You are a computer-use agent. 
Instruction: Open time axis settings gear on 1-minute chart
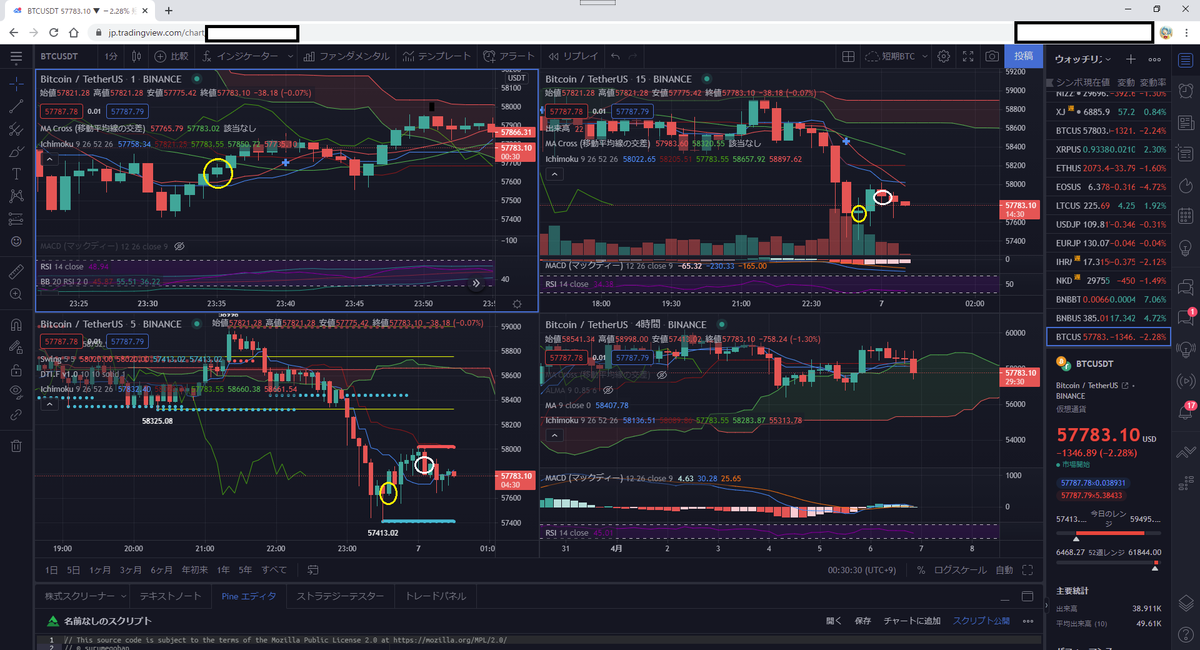[516, 303]
